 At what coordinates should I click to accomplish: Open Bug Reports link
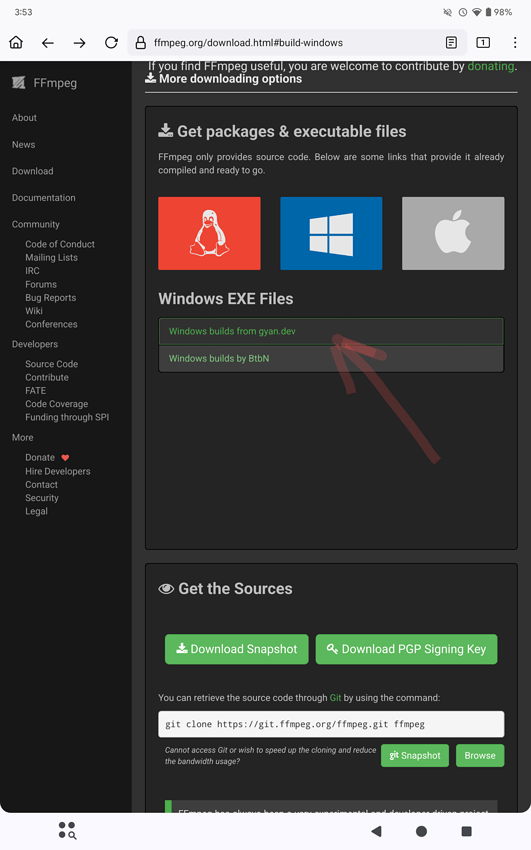[x=50, y=298]
